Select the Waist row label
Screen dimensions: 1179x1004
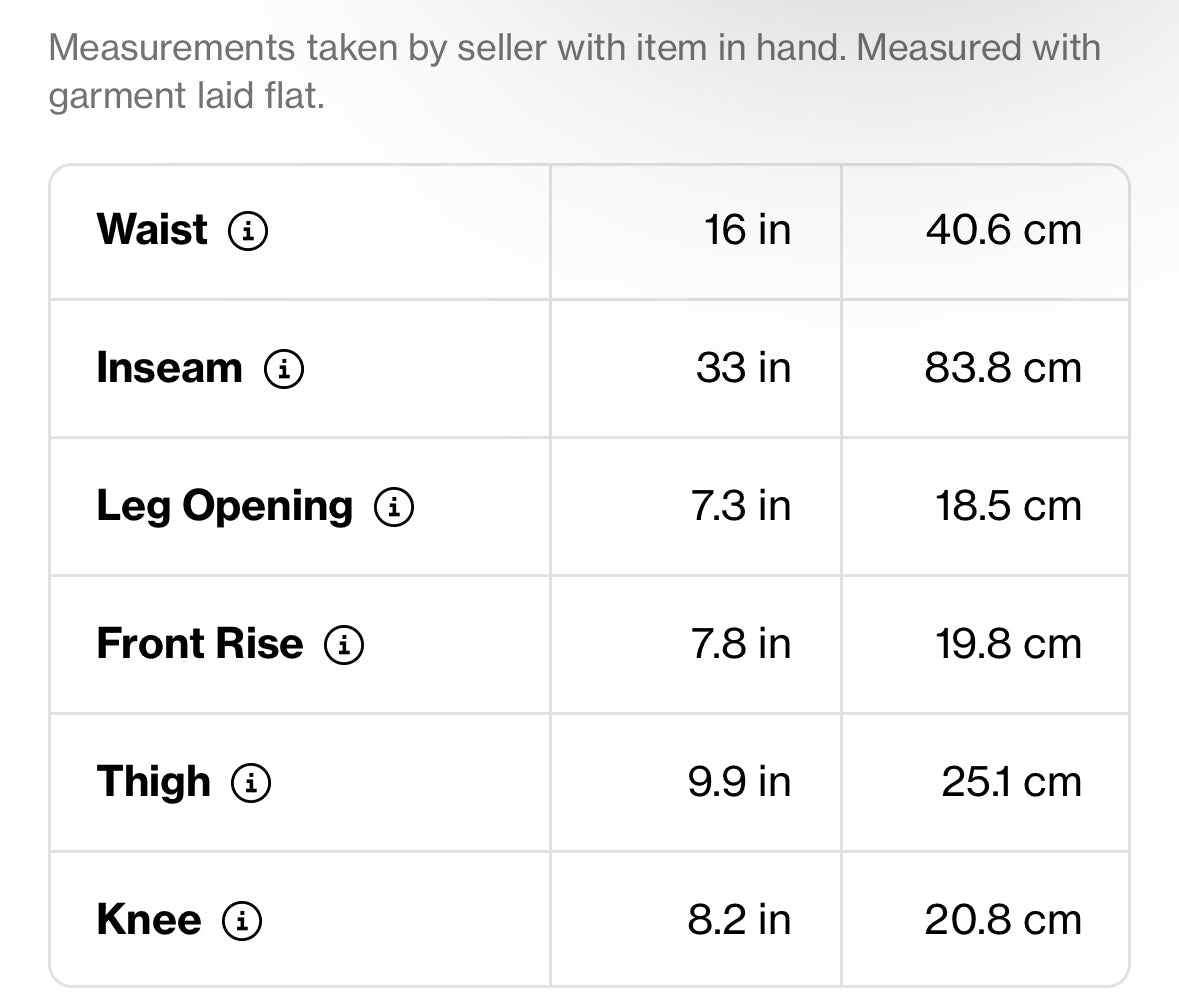click(x=152, y=229)
